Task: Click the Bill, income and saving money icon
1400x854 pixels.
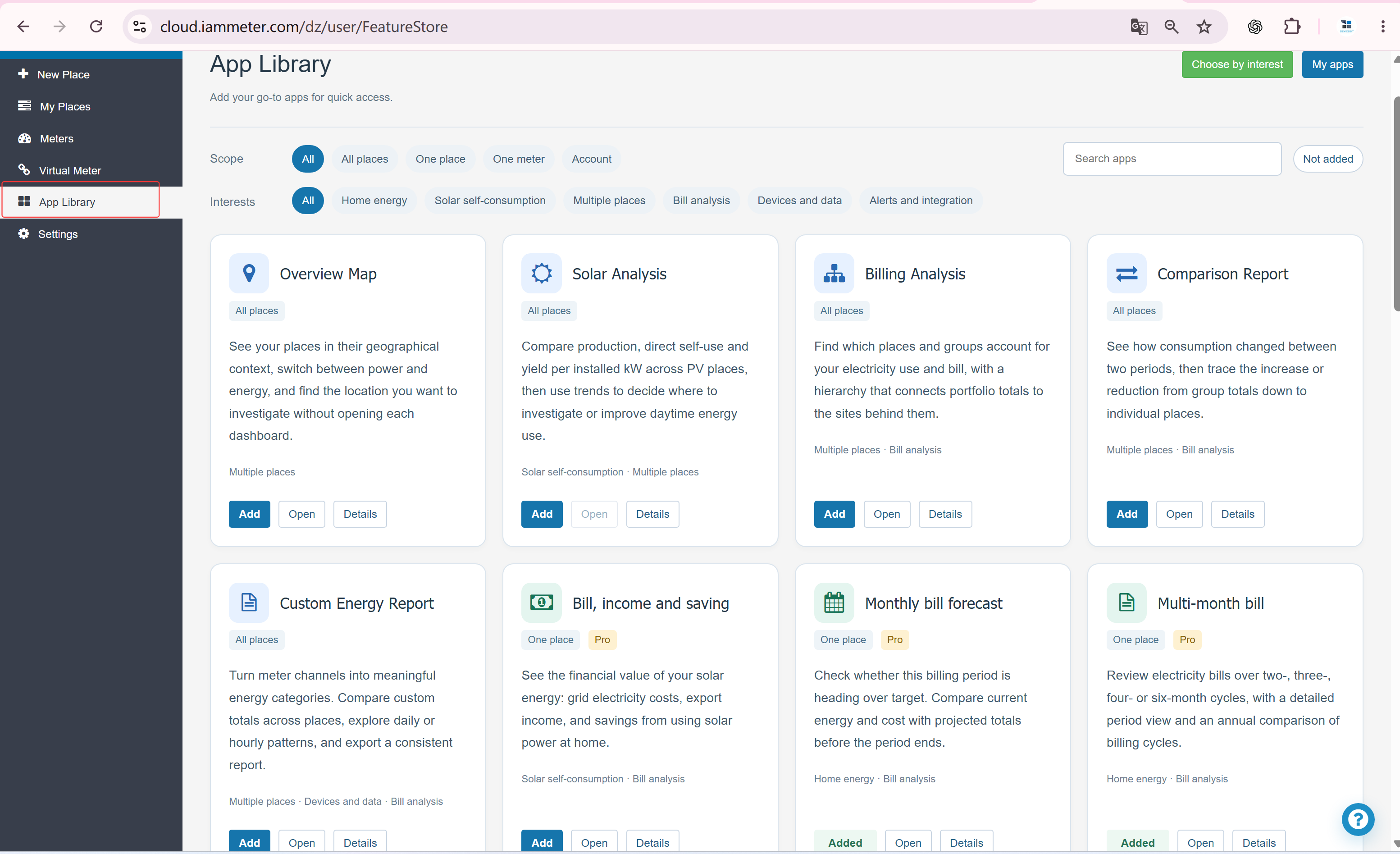Action: (542, 602)
